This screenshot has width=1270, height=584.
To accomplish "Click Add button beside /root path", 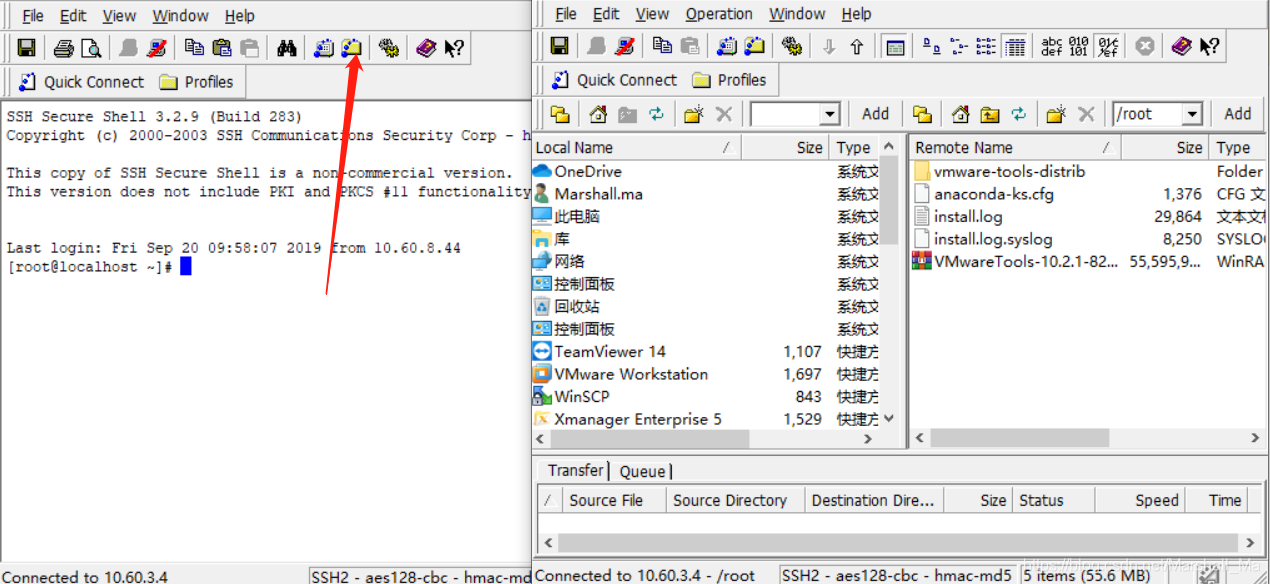I will 1238,114.
